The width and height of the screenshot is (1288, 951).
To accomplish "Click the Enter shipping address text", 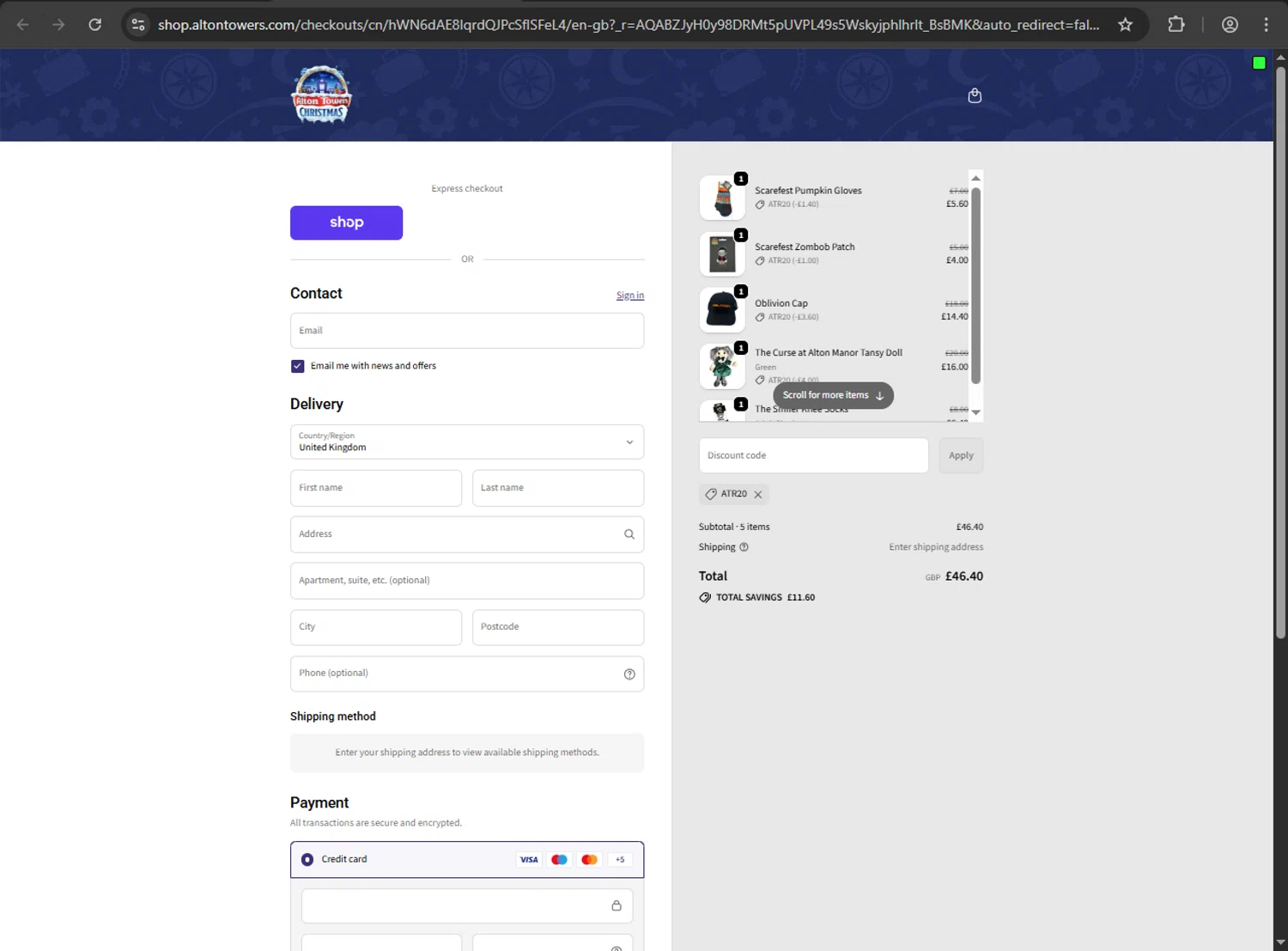I will coord(936,547).
